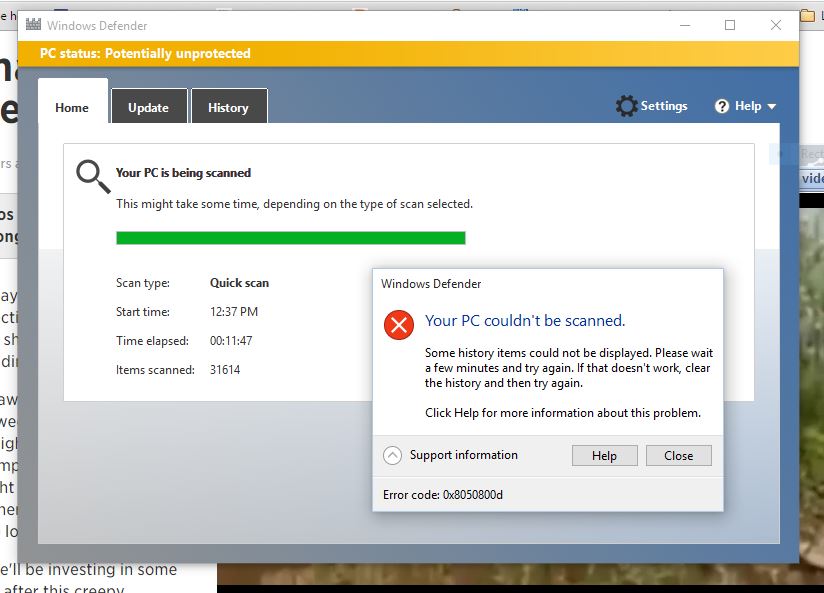
Task: Click the Support information label
Action: click(464, 455)
